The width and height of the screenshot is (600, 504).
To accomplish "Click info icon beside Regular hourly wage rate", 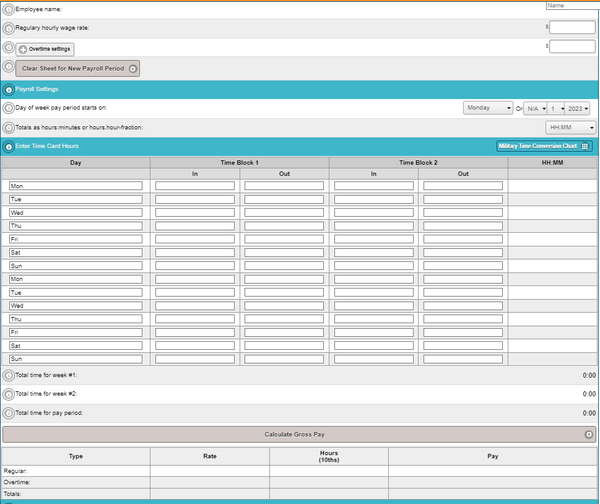I will 9,28.
